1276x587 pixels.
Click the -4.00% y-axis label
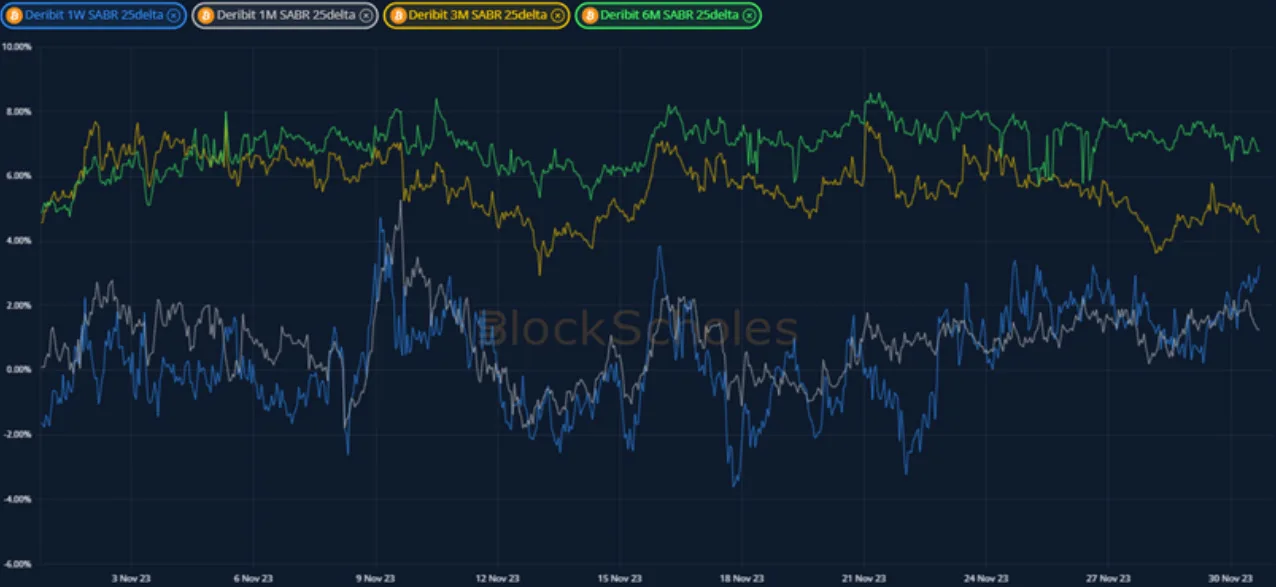(18, 499)
